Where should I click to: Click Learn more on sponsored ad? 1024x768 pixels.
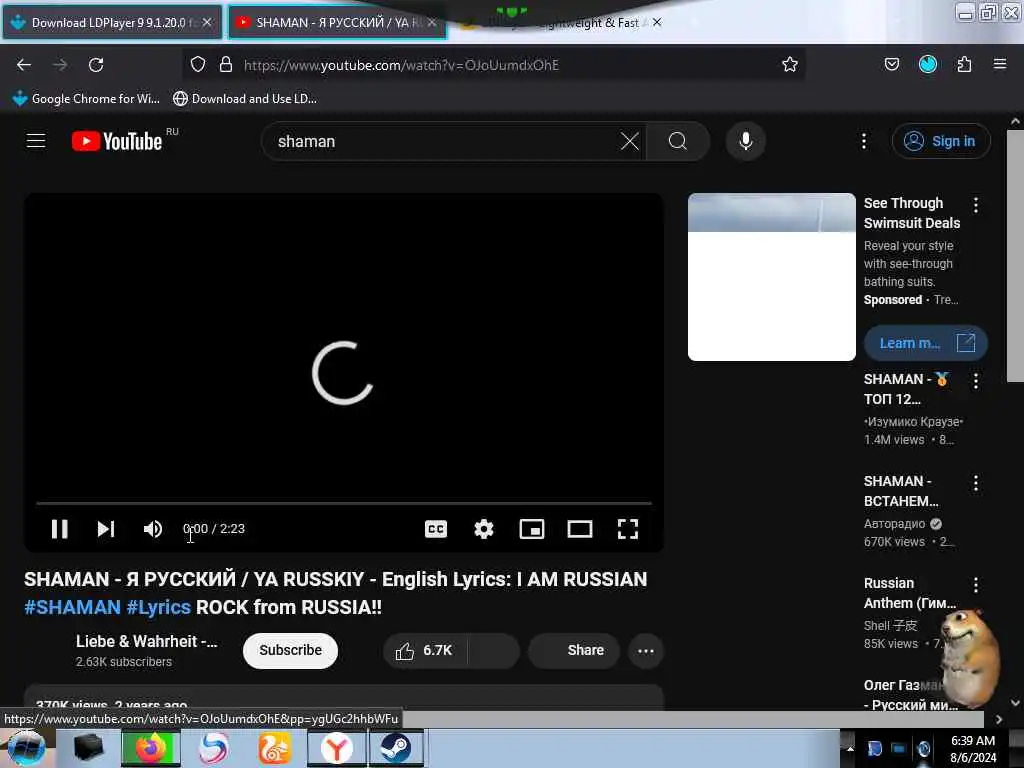coord(925,344)
